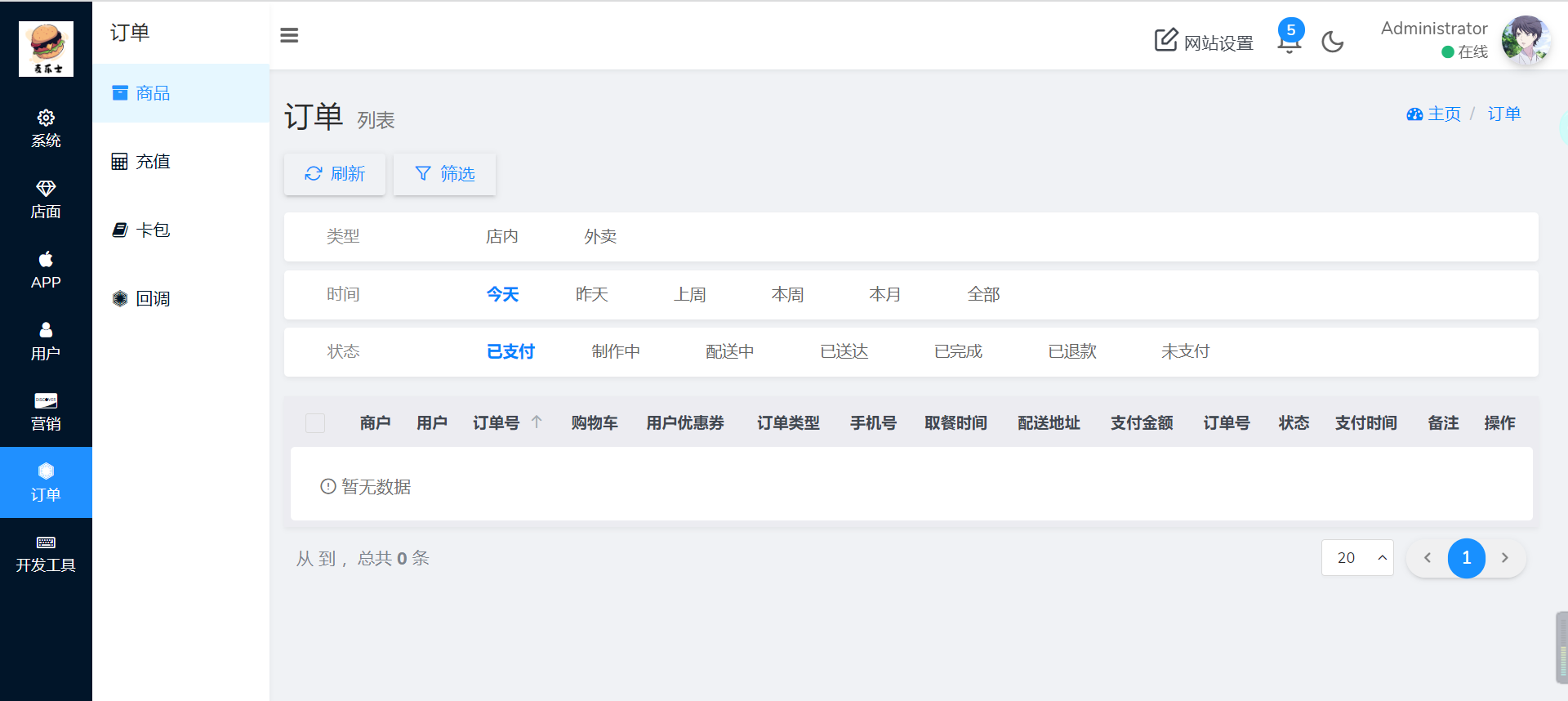Filter status by 已退款
Screen dimensions: 1568x701
1072,351
